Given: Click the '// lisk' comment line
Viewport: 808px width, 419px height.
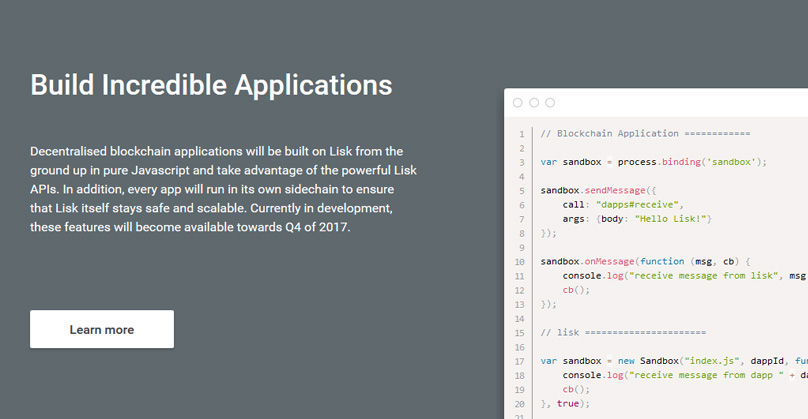Looking at the screenshot, I should pos(623,332).
